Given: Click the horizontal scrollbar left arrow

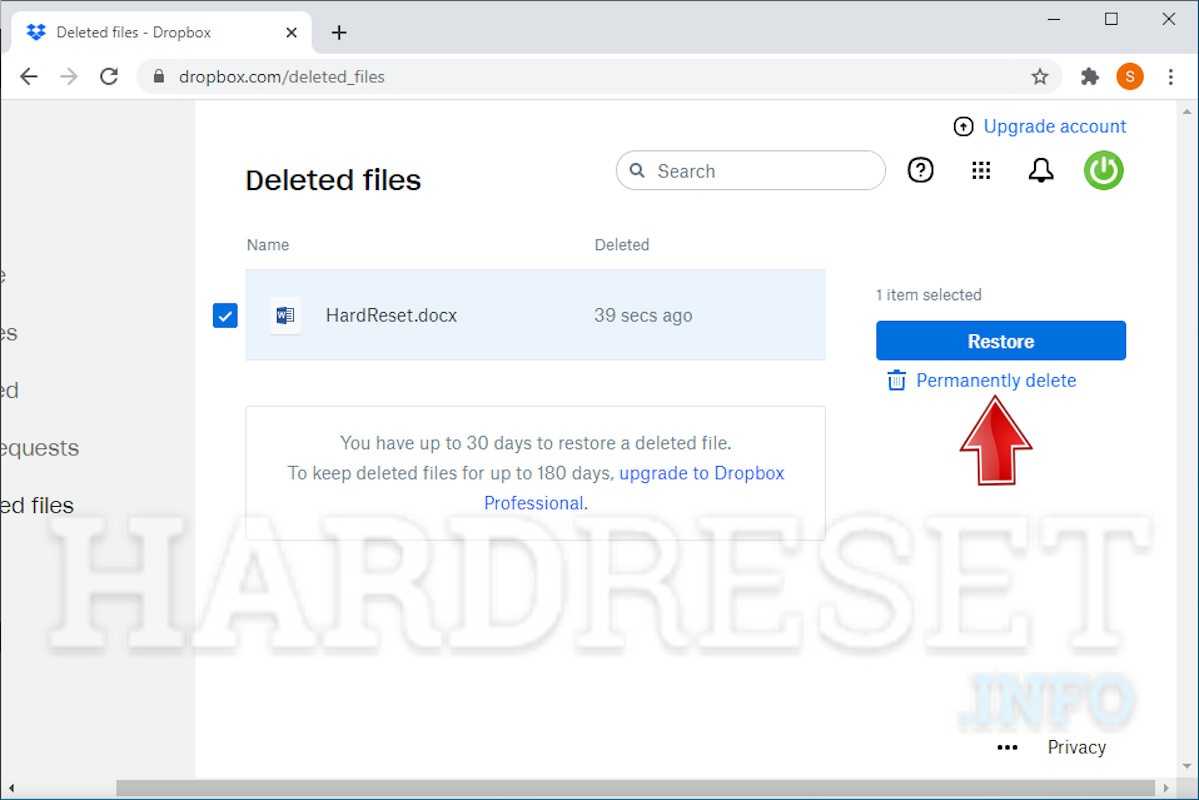Looking at the screenshot, I should (11, 788).
